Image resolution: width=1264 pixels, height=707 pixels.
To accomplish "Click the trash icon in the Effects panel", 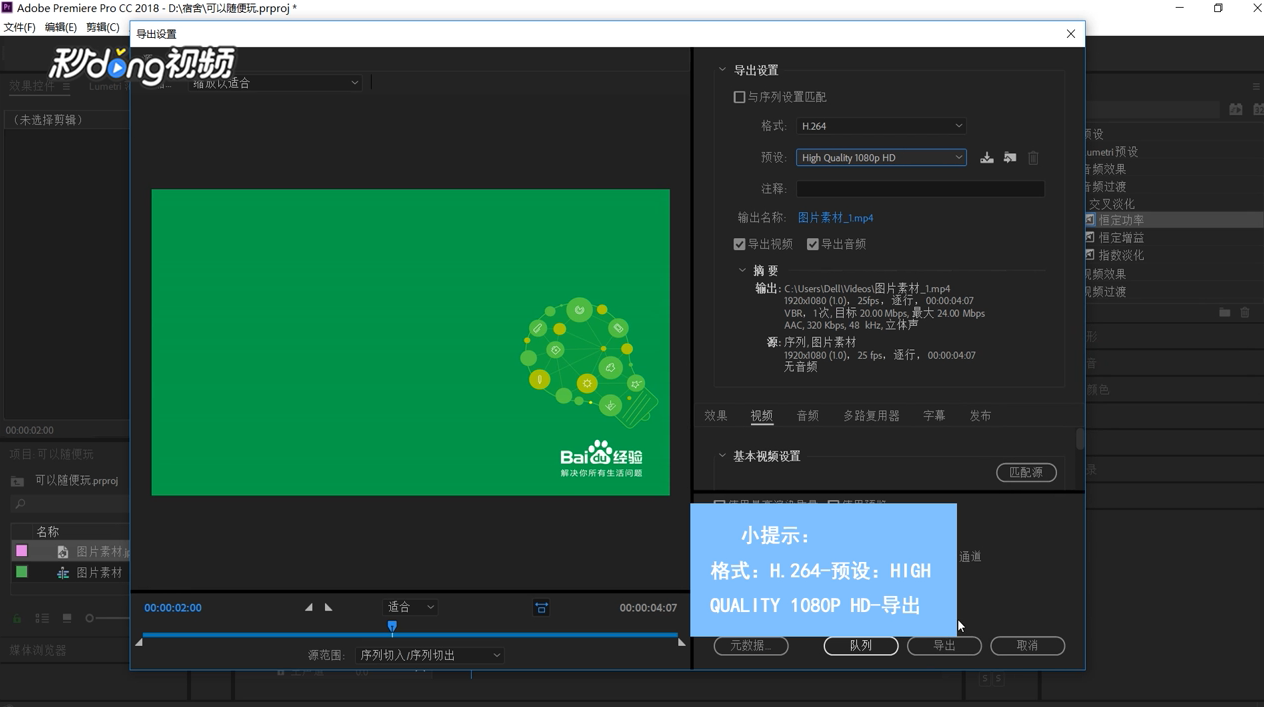I will (1245, 313).
